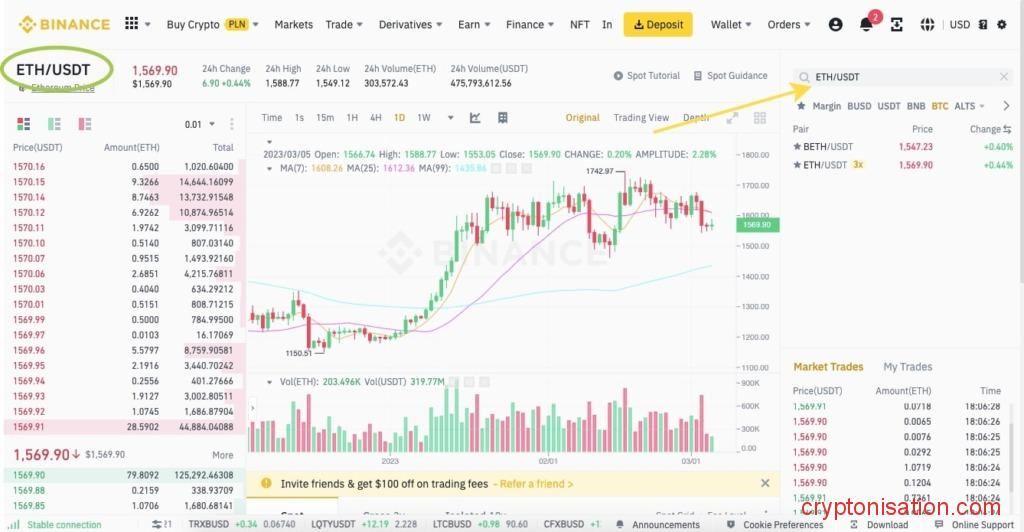1024x532 pixels.
Task: Select the 4H chart time interval
Action: (375, 118)
